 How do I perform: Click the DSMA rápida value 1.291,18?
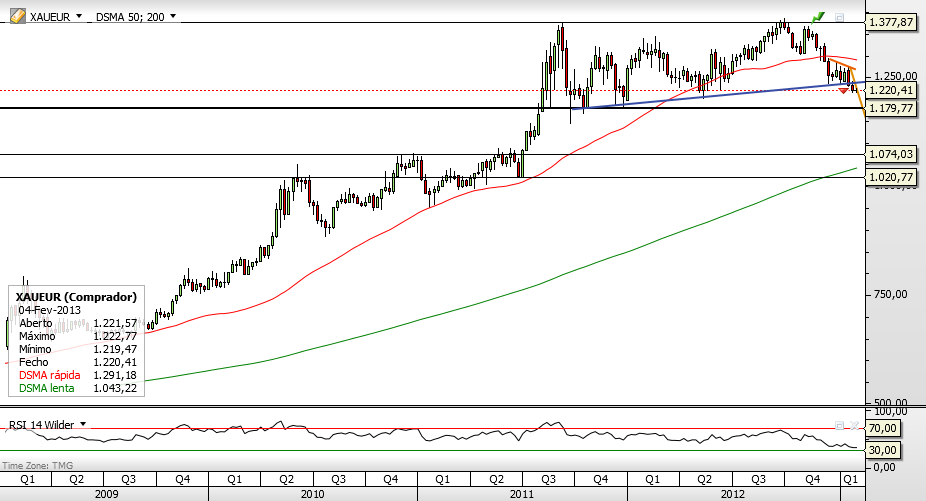tap(115, 375)
